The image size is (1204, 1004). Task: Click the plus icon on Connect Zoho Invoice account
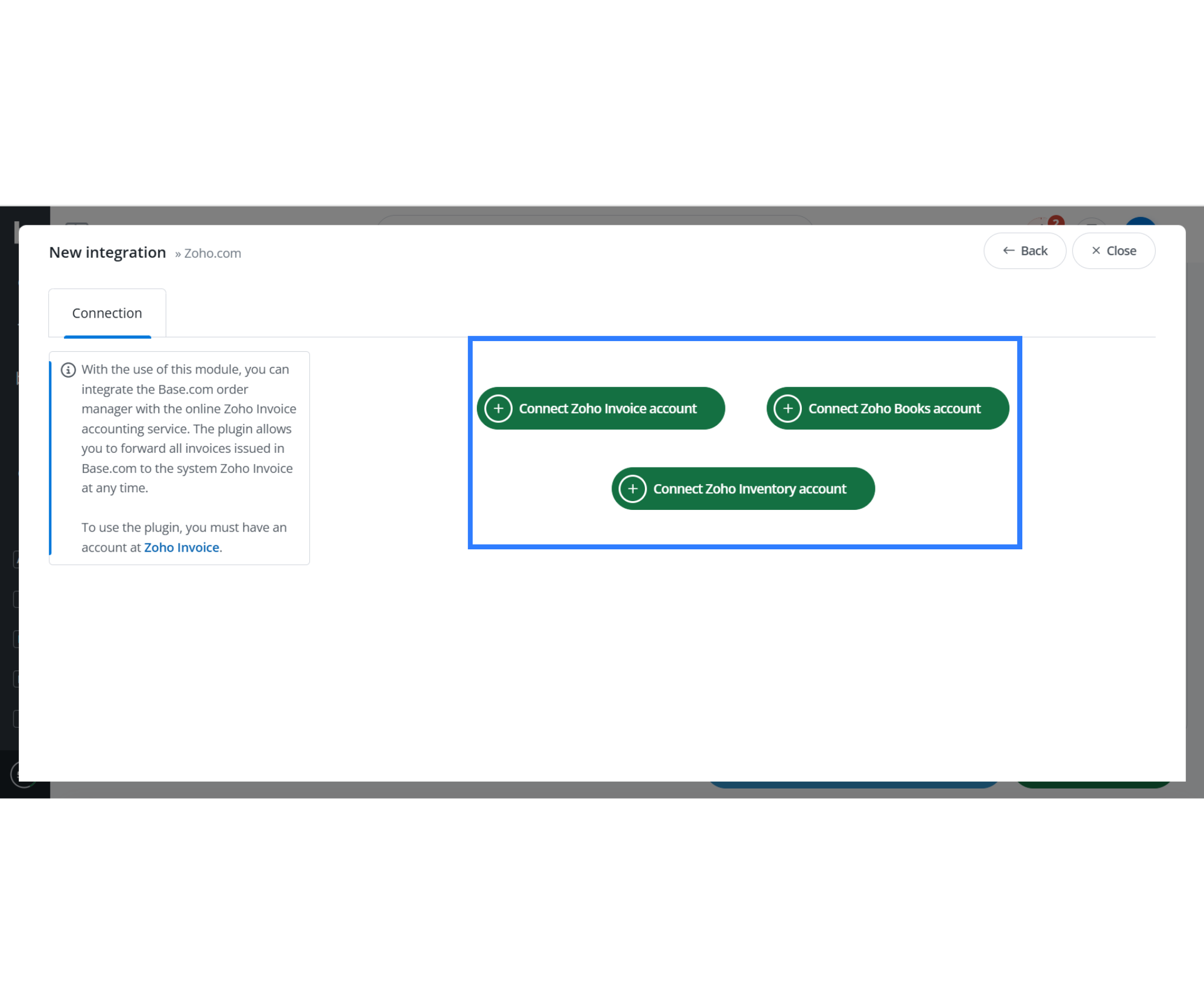(x=498, y=408)
